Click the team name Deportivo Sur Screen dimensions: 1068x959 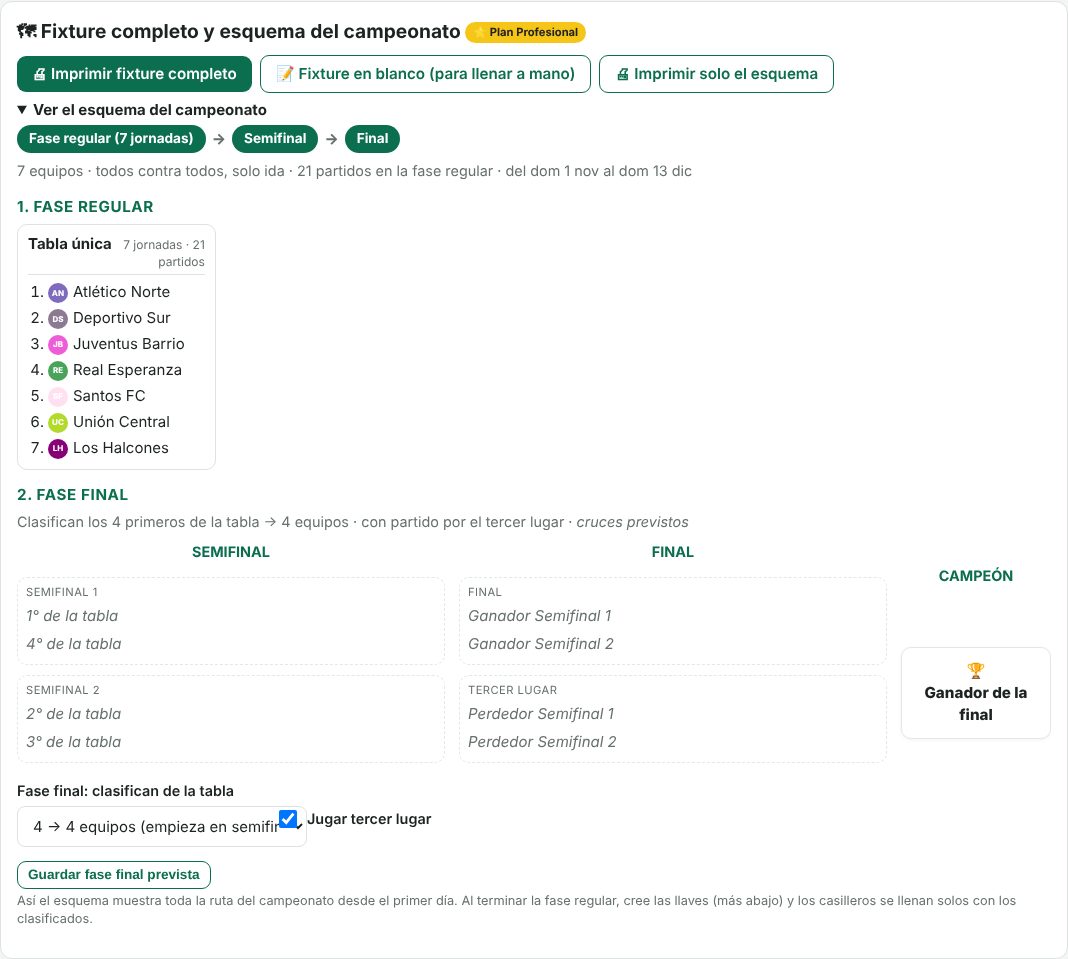pyautogui.click(x=121, y=318)
